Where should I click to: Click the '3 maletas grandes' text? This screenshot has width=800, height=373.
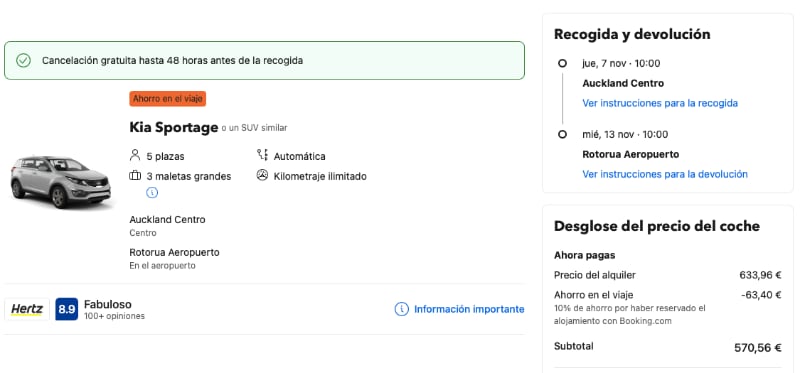pos(189,177)
